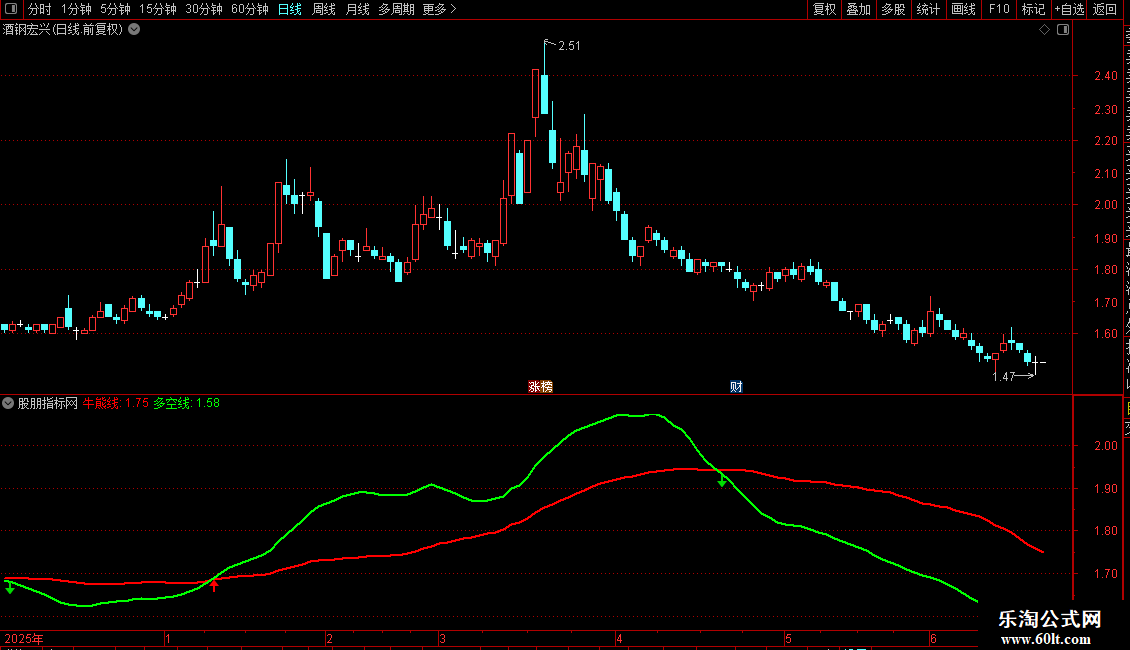Click the green down arrow at indicator start
Viewport: 1130px width, 650px height.
(9, 587)
